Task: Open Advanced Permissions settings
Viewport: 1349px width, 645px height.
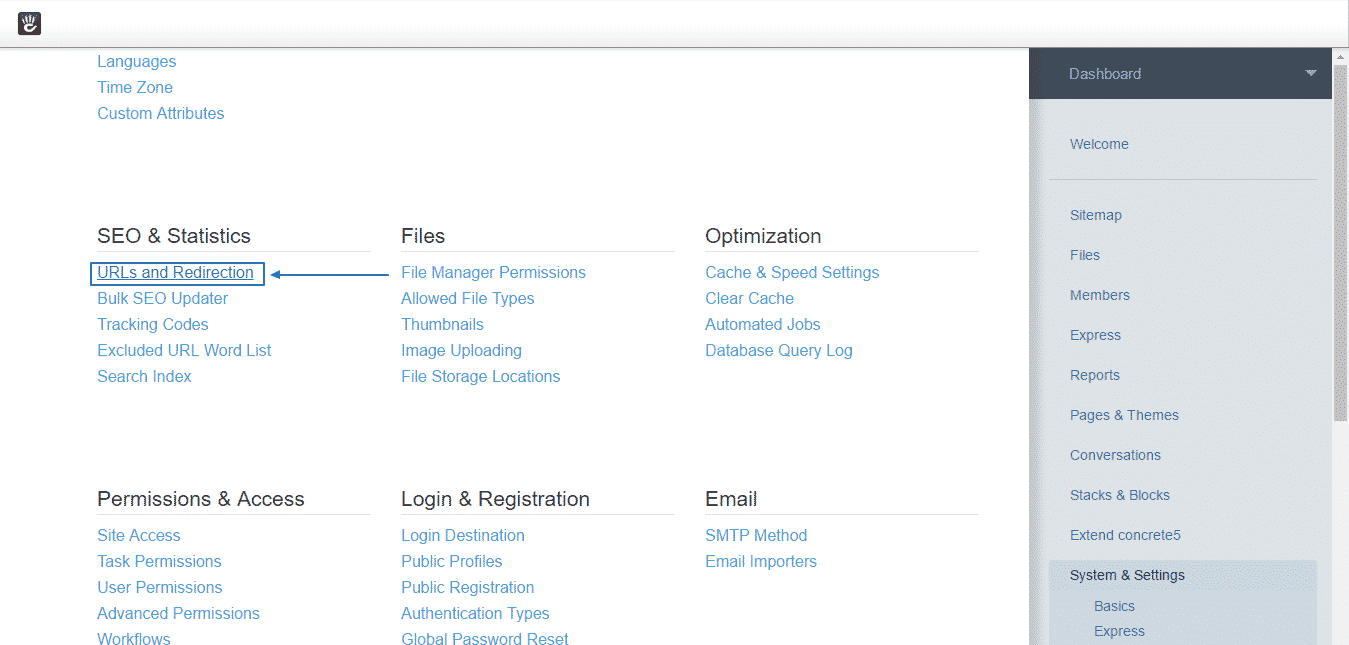Action: point(178,613)
